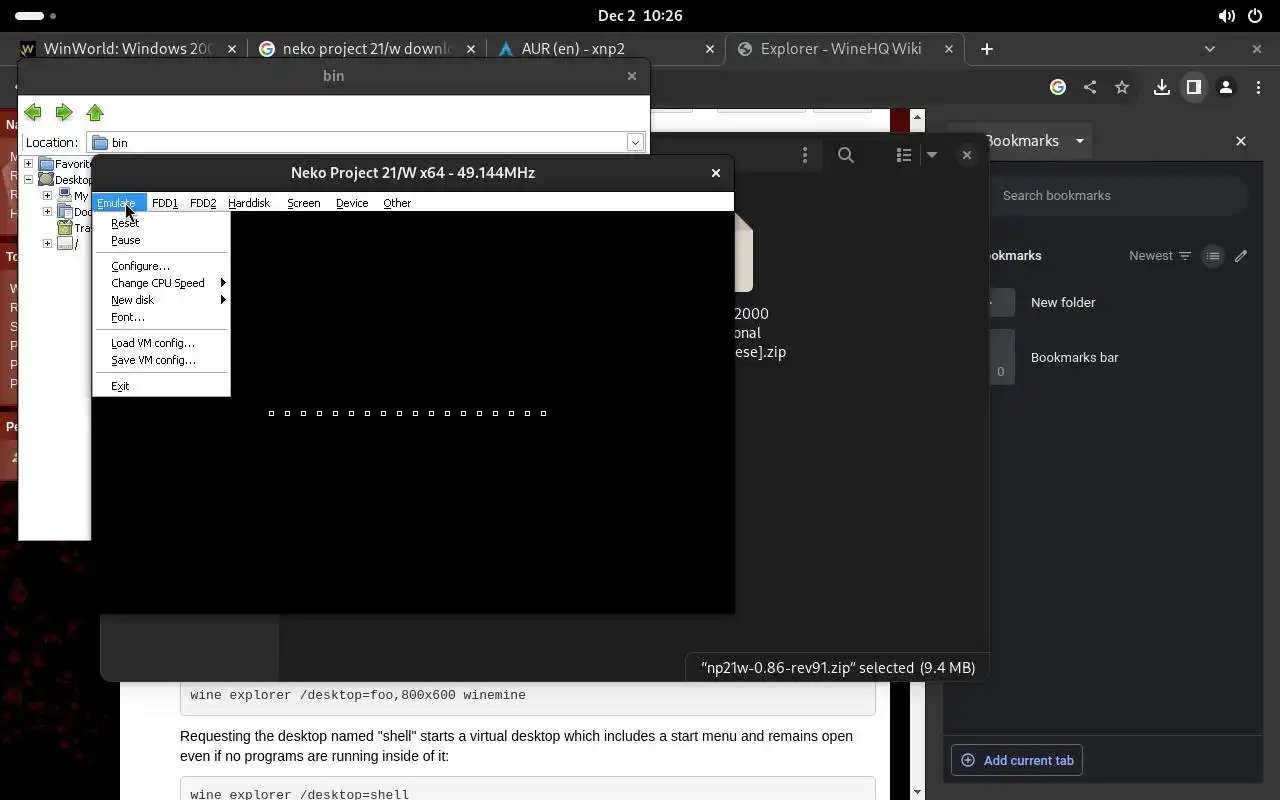
Task: Select the Trash item in tree
Action: (x=74, y=228)
